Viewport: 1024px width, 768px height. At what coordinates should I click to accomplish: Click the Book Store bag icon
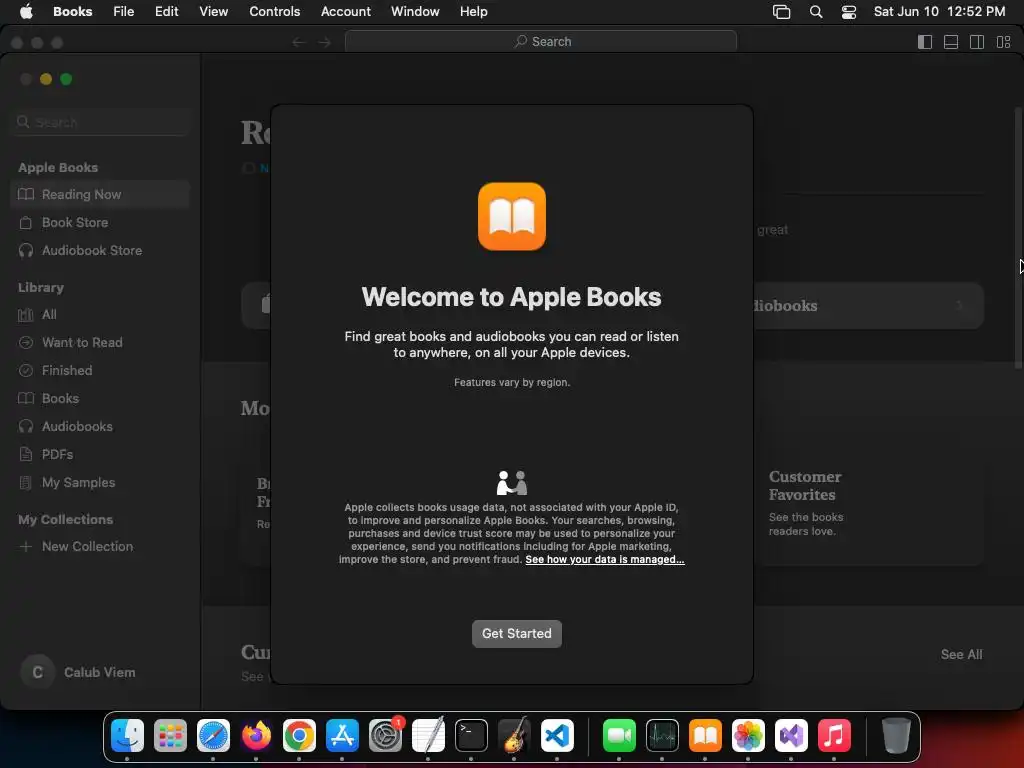coord(25,223)
